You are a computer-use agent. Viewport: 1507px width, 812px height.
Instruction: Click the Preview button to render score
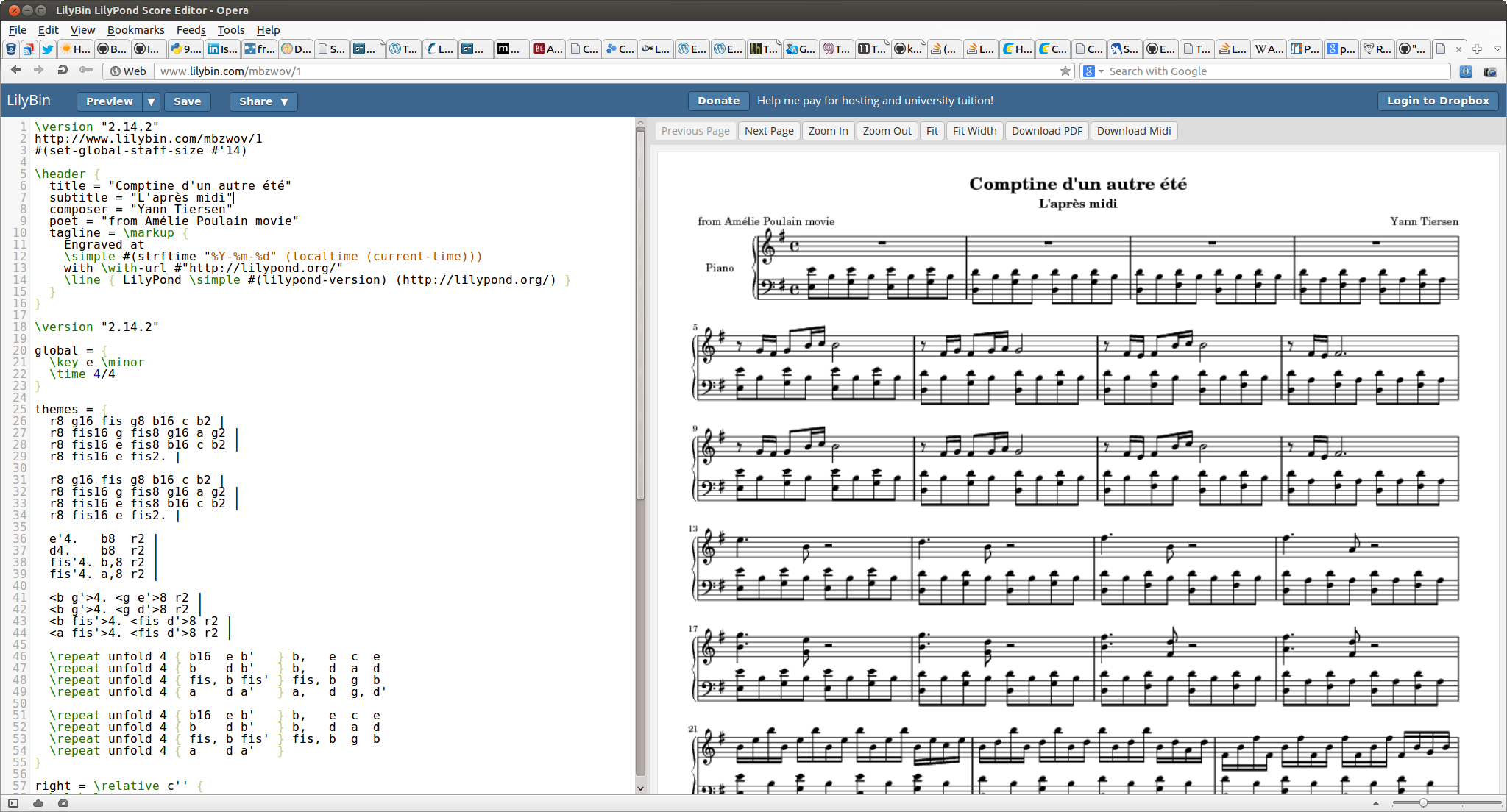point(110,100)
